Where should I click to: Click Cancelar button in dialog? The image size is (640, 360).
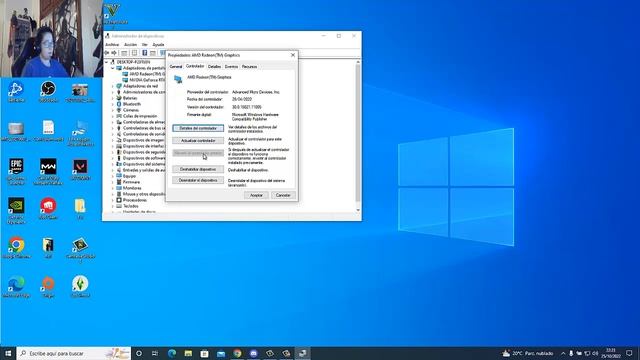pos(283,195)
